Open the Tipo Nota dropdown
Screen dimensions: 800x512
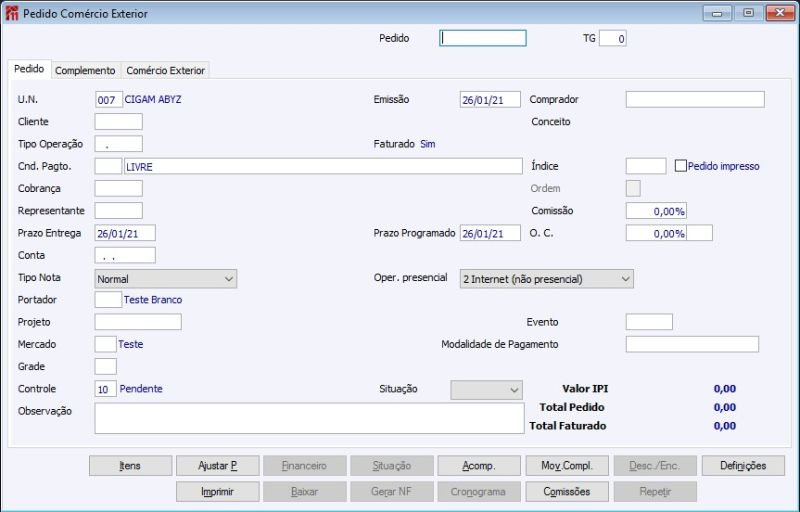[166, 279]
